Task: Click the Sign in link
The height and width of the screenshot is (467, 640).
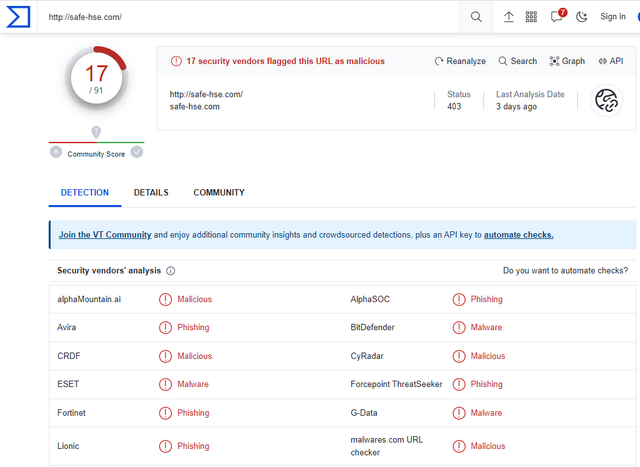Action: coord(613,17)
